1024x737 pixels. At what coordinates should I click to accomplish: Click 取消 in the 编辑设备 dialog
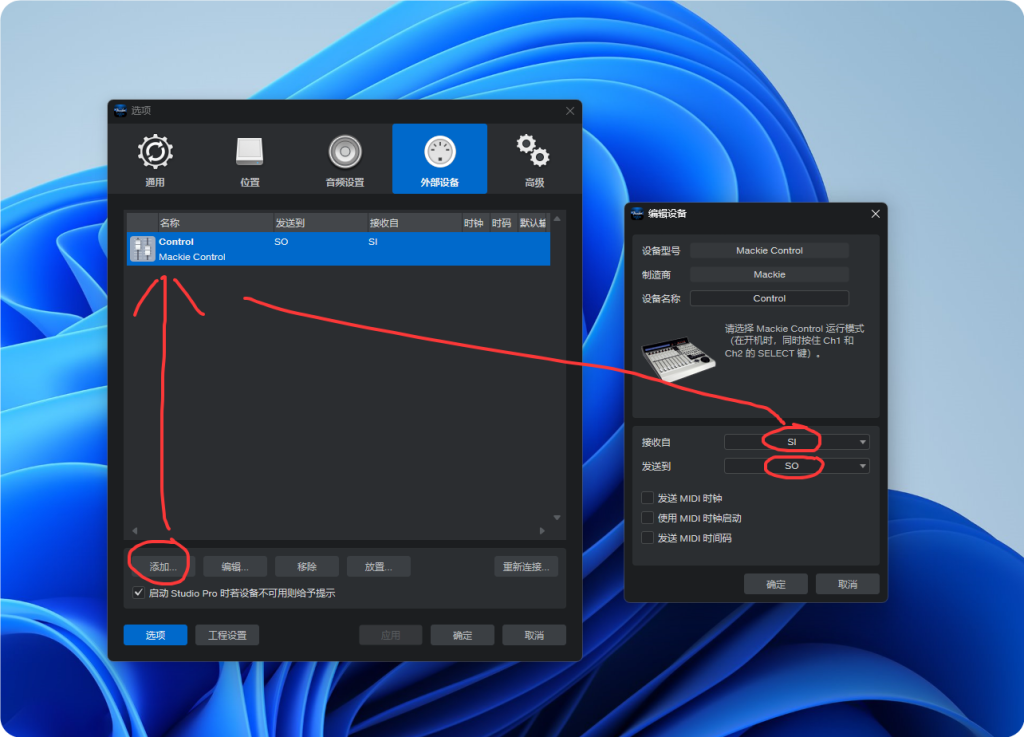(848, 584)
